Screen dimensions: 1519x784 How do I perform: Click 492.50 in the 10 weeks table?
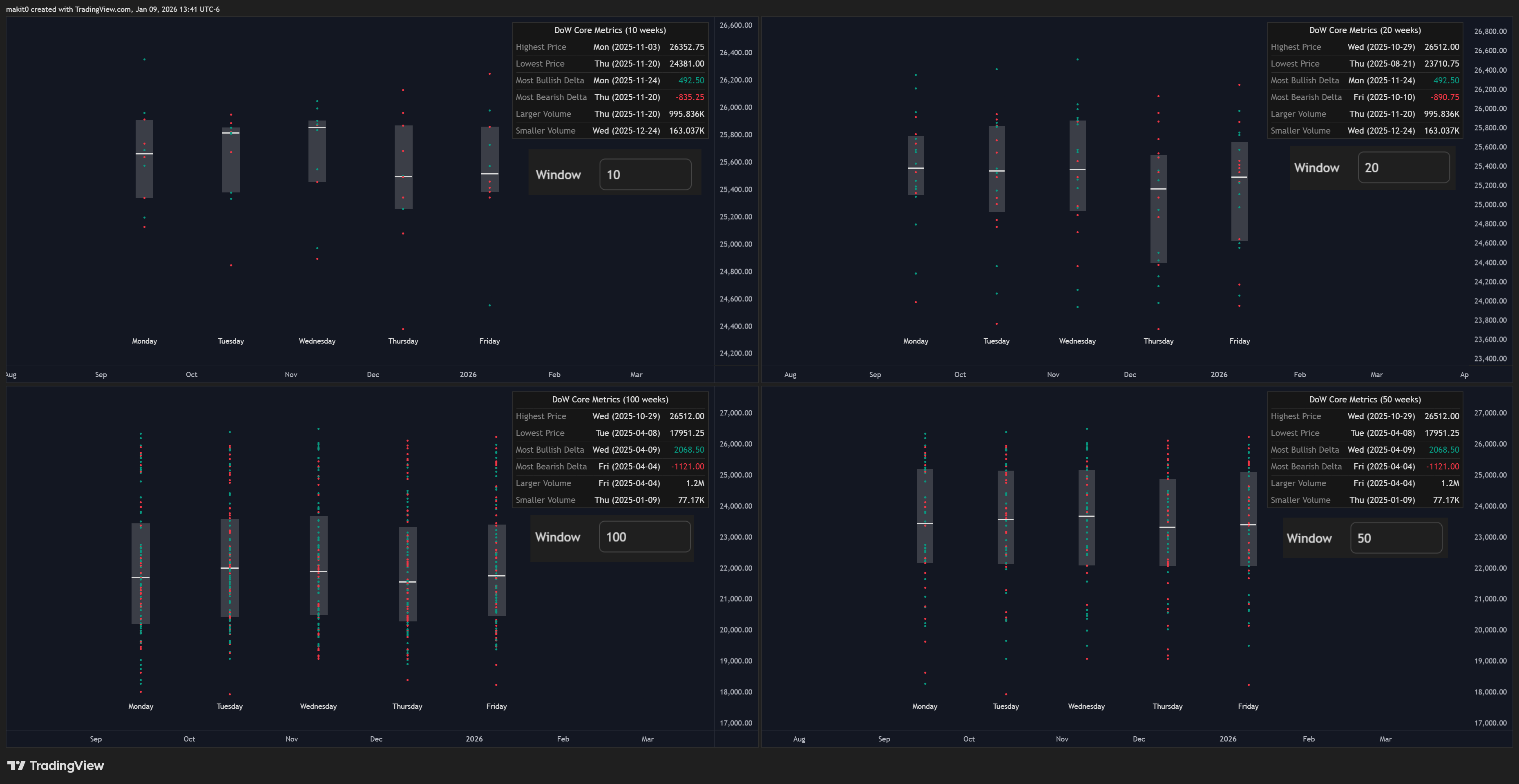point(691,80)
